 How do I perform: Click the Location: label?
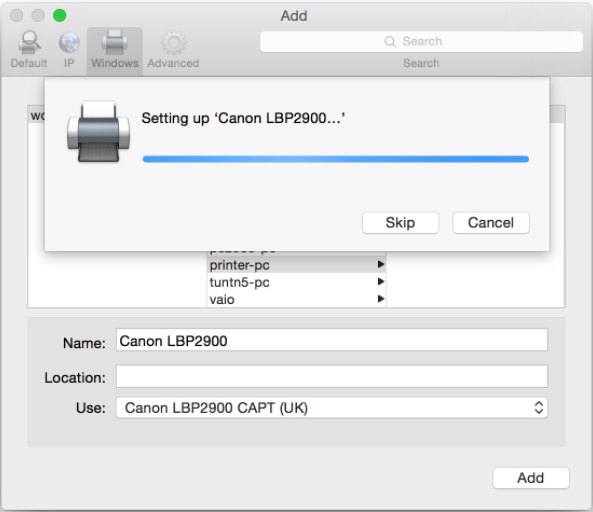tap(75, 378)
